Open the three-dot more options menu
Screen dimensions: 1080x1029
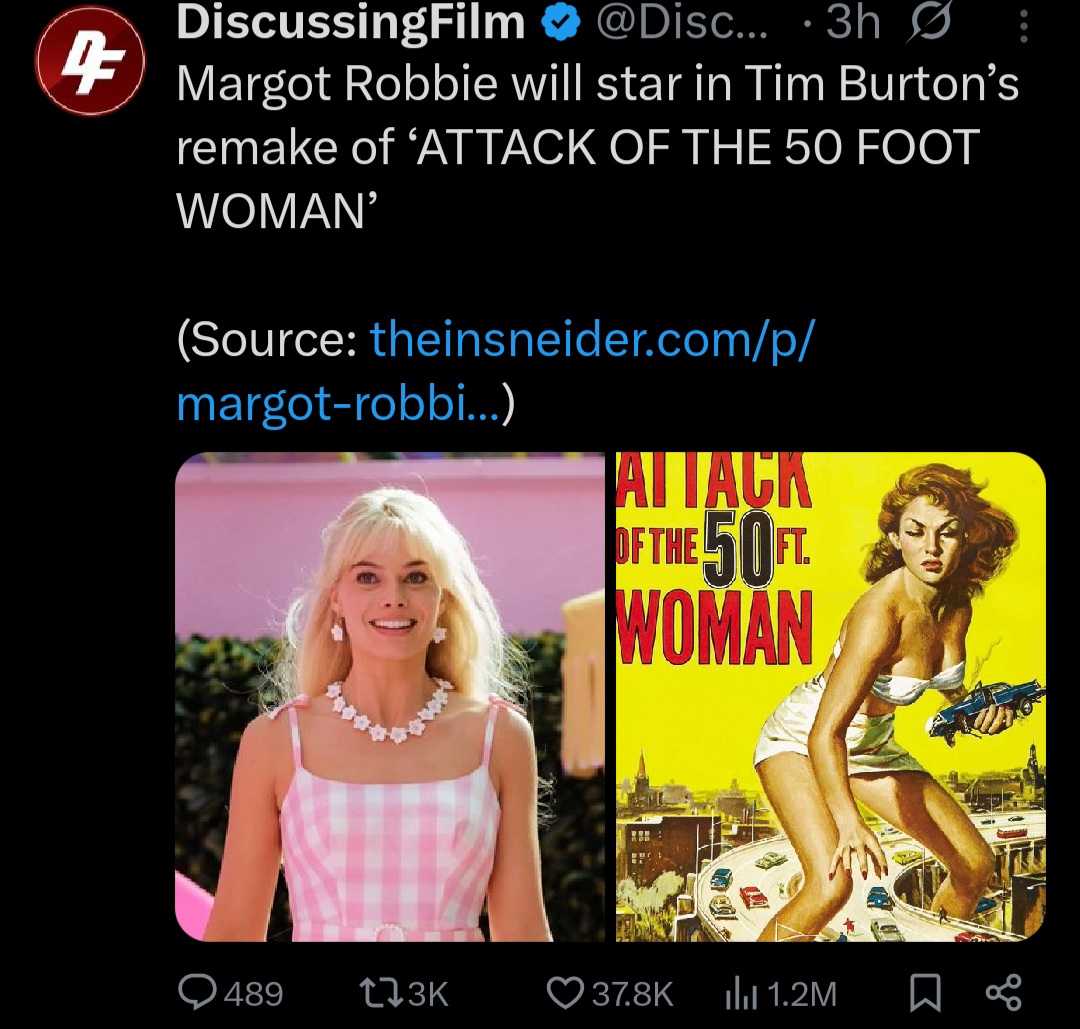(x=1024, y=25)
